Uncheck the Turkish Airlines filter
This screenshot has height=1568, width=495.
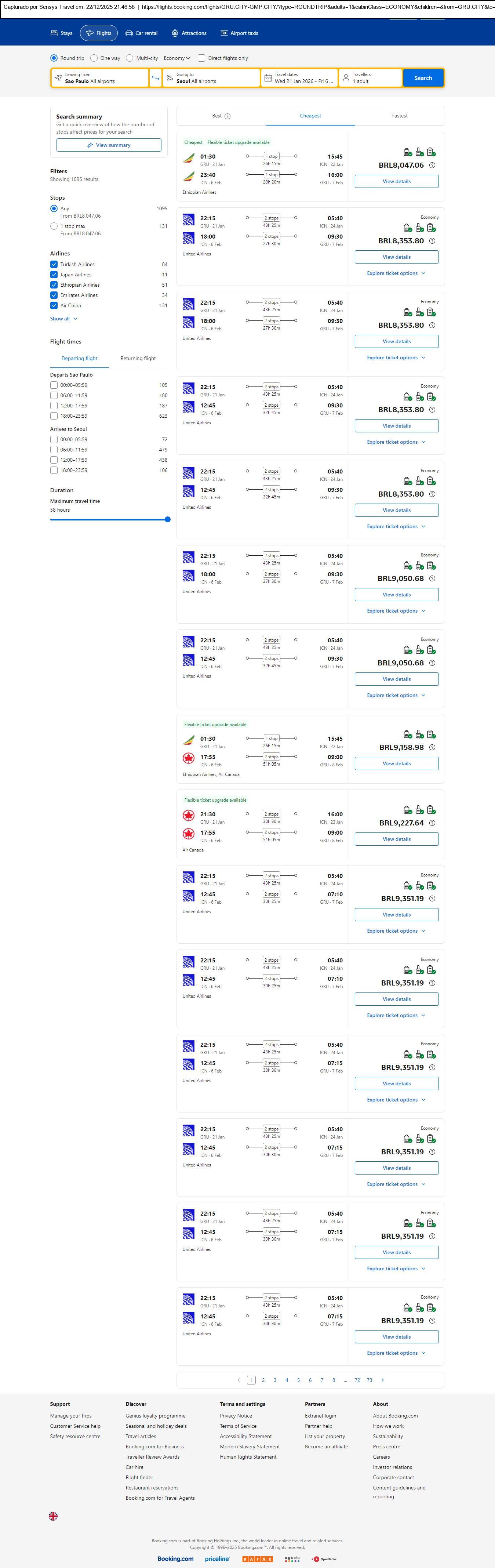[x=54, y=264]
